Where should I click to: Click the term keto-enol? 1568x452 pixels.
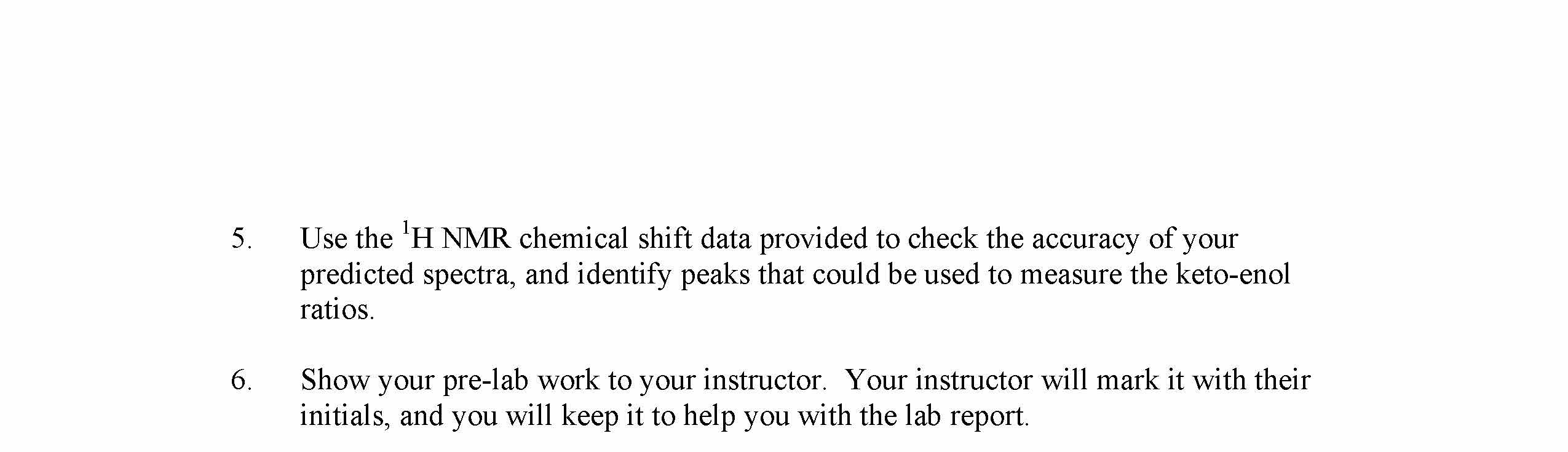pyautogui.click(x=1232, y=275)
